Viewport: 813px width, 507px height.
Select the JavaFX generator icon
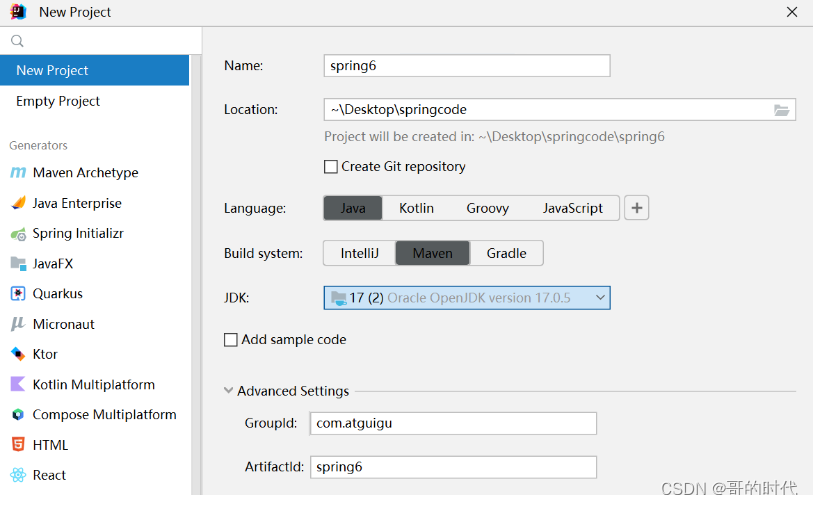[18, 264]
